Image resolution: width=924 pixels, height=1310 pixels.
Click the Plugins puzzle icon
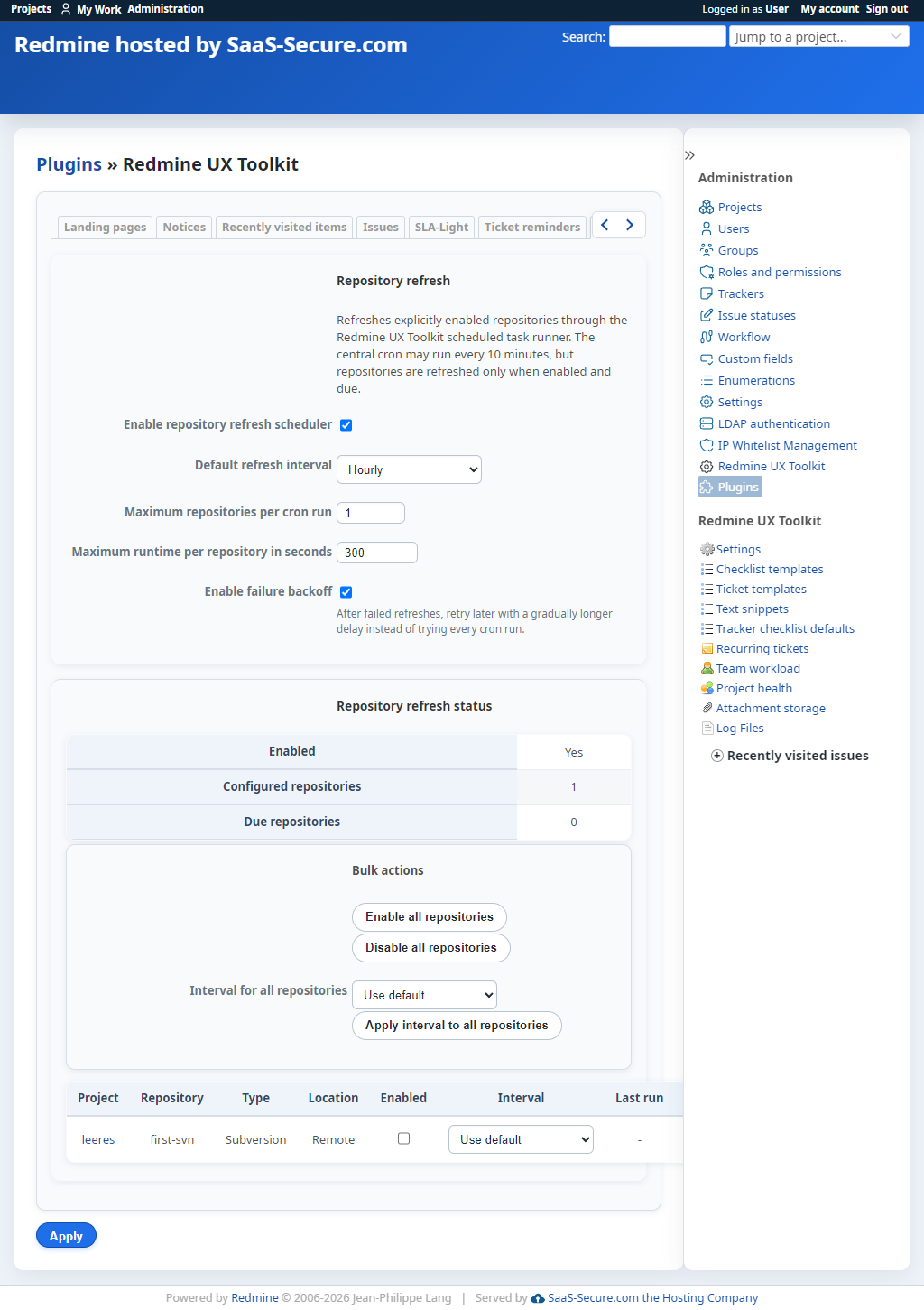[707, 488]
